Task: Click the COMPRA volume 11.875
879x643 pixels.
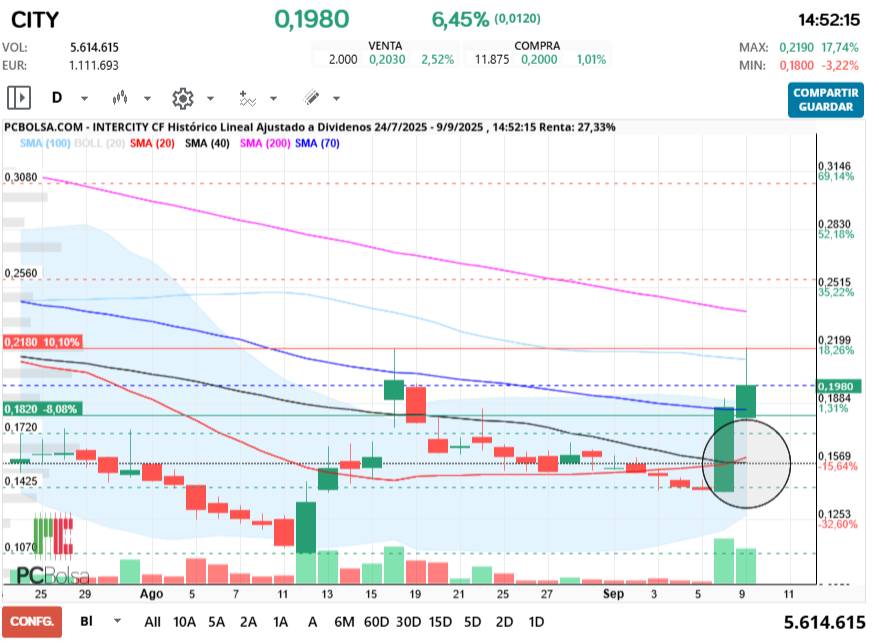Action: point(492,59)
